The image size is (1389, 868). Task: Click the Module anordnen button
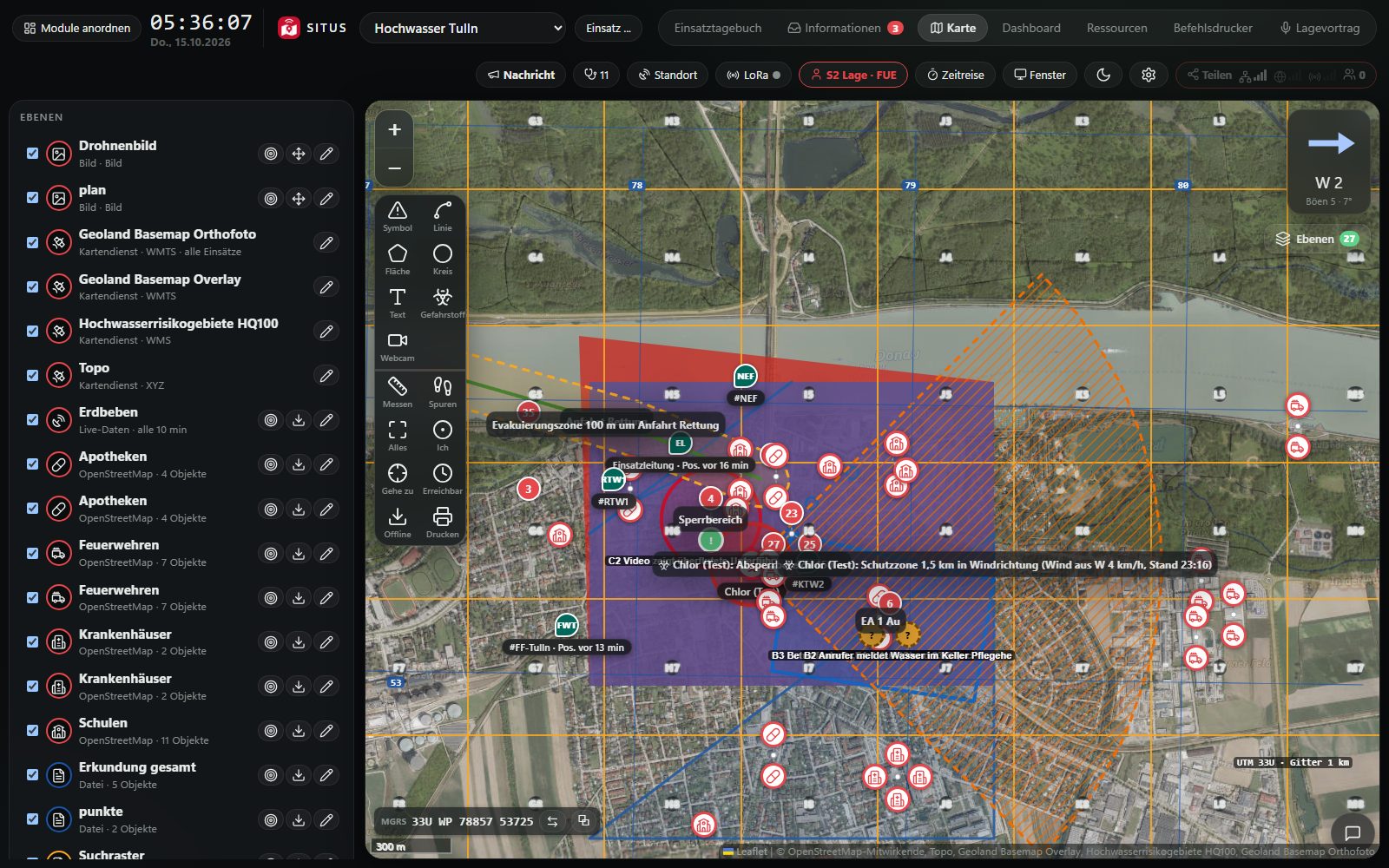click(77, 28)
